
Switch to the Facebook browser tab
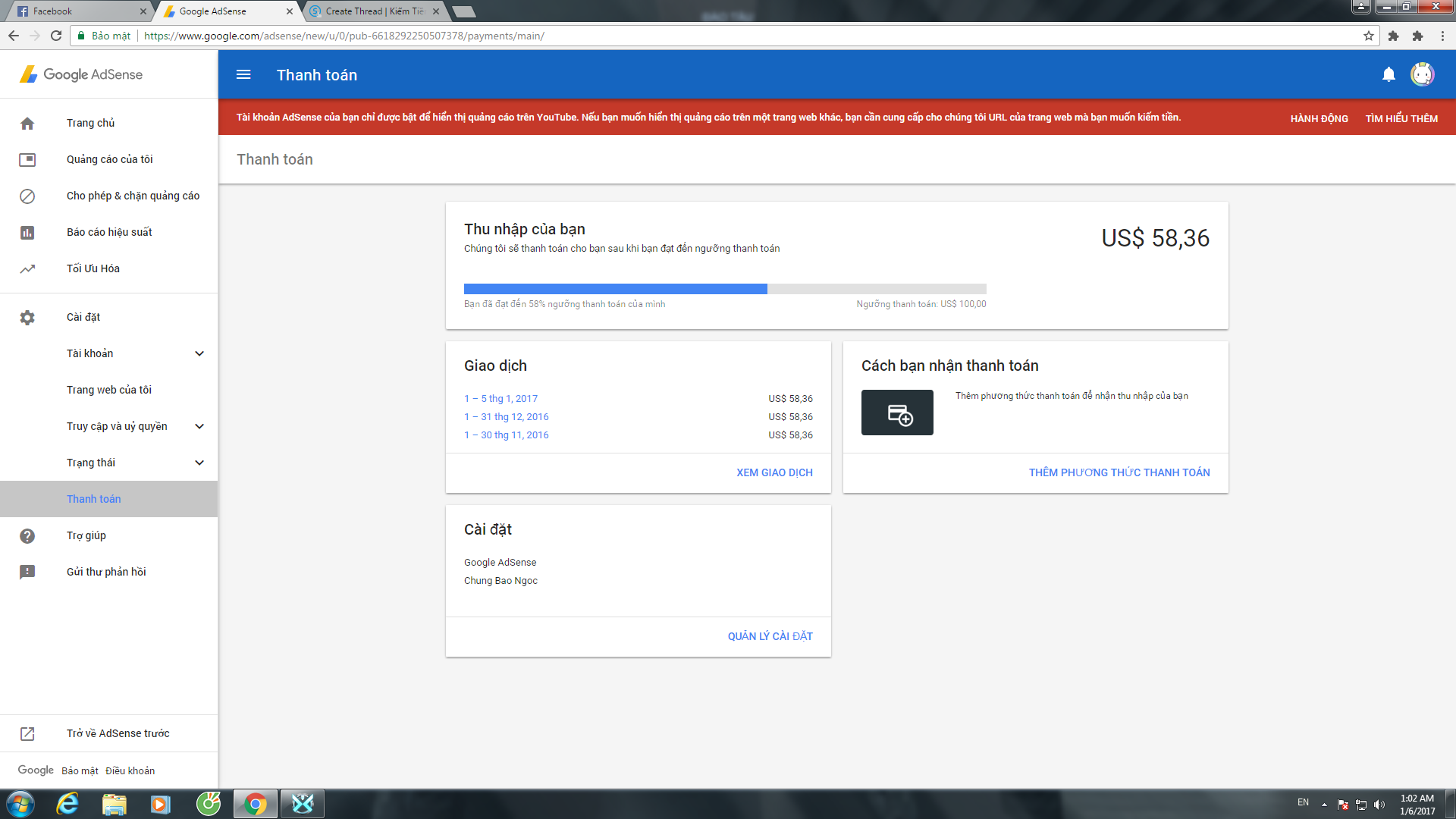click(x=76, y=11)
